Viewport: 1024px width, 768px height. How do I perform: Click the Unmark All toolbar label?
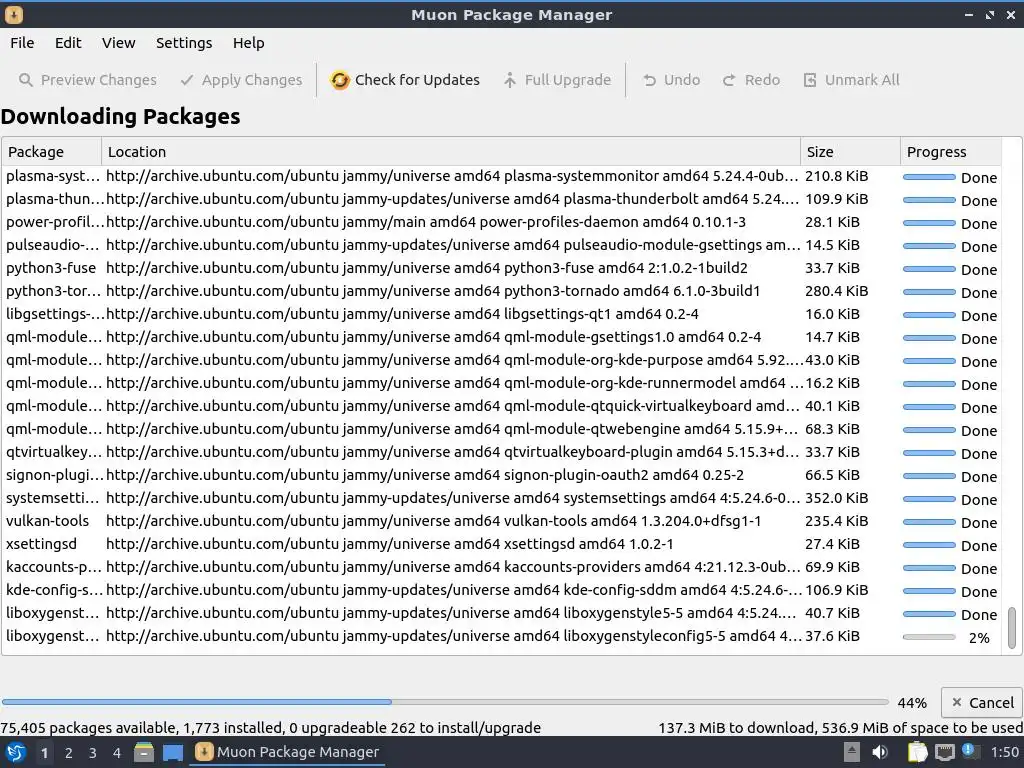click(862, 80)
